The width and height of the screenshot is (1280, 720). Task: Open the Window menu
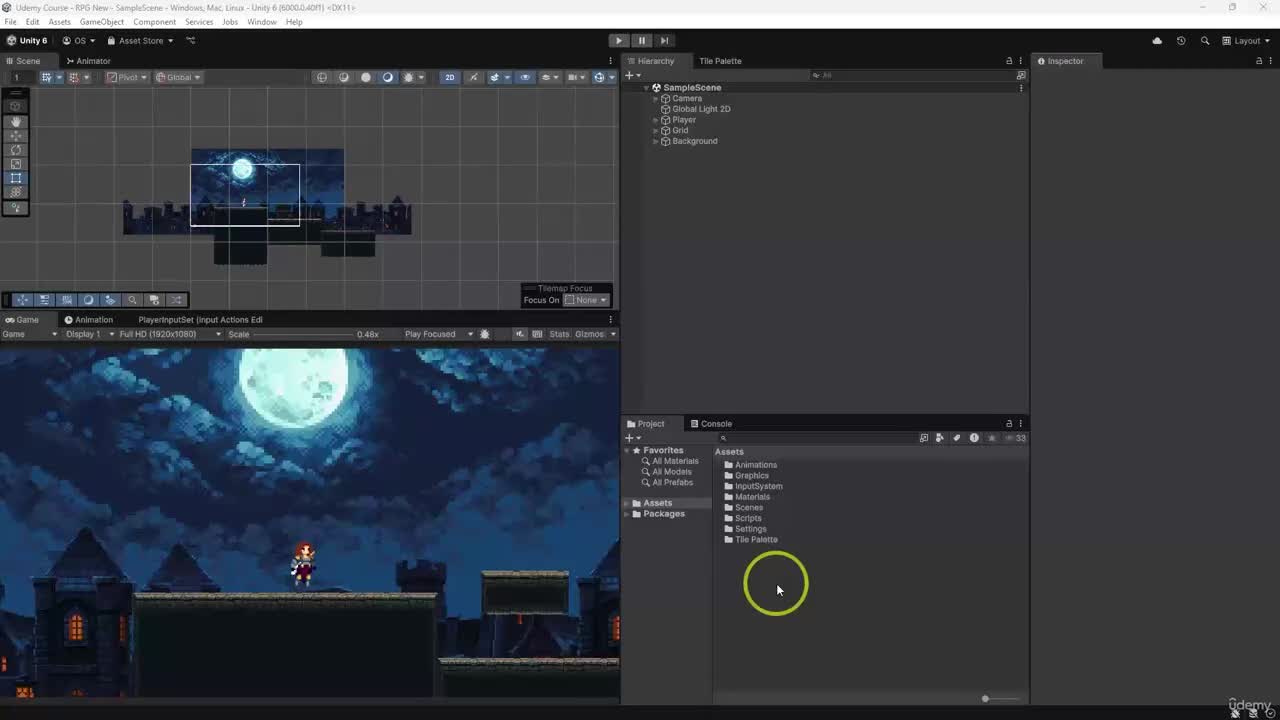[262, 22]
